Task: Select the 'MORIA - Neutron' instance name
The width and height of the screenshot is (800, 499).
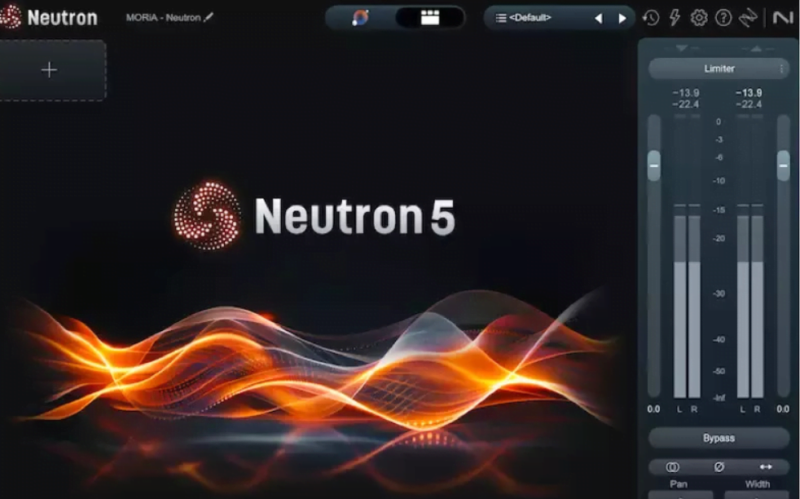Action: point(163,17)
